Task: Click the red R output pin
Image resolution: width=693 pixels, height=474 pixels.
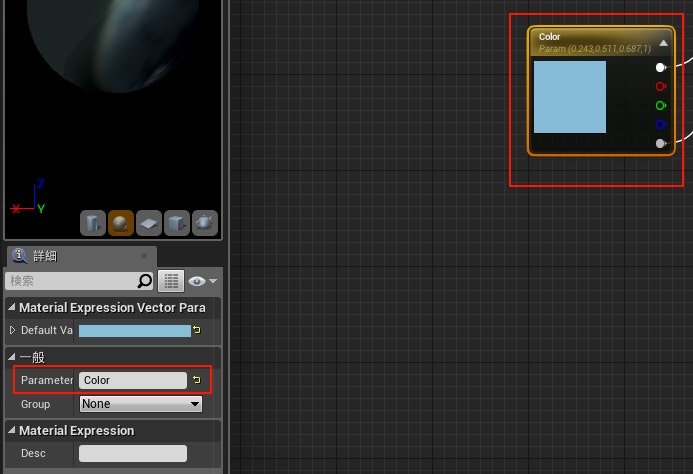Action: coord(661,86)
